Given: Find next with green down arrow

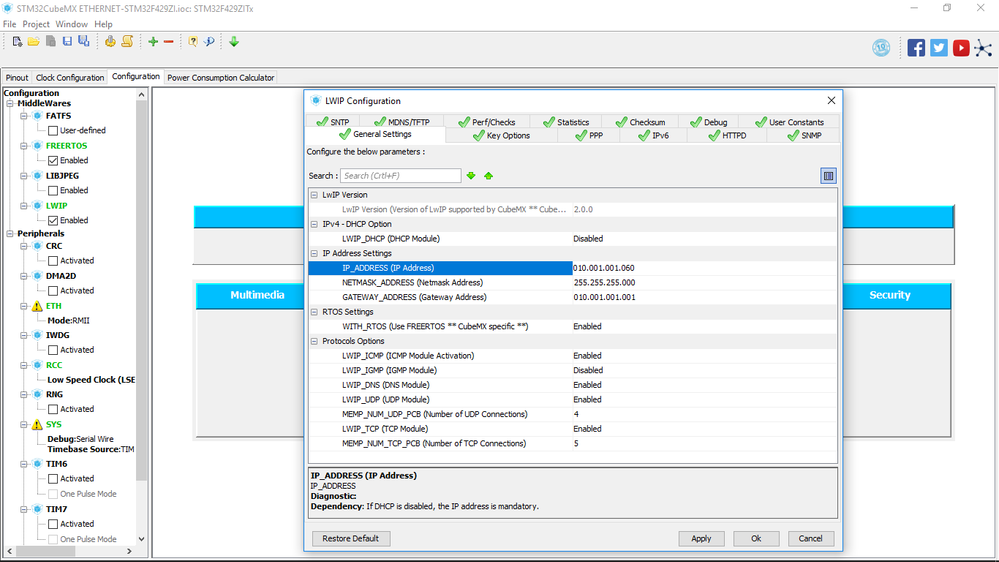Looking at the screenshot, I should coord(471,176).
